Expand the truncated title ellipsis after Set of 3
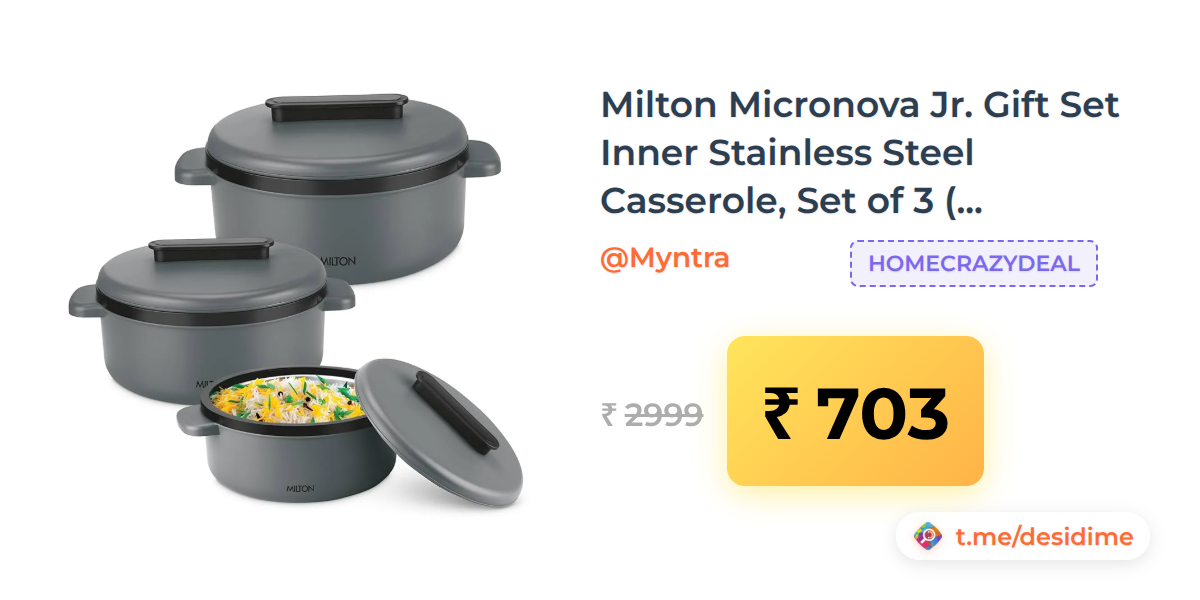Screen dimensions: 1200x600 point(964,202)
